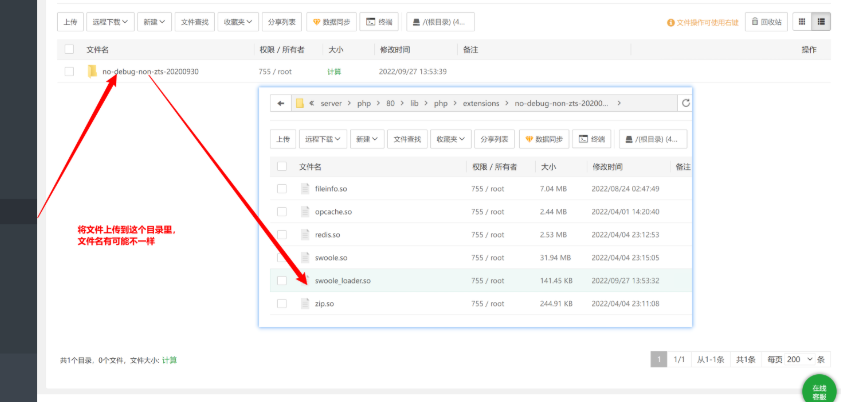The width and height of the screenshot is (841, 402).
Task: Click the 数据同步 diamond sync button
Action: pos(331,22)
